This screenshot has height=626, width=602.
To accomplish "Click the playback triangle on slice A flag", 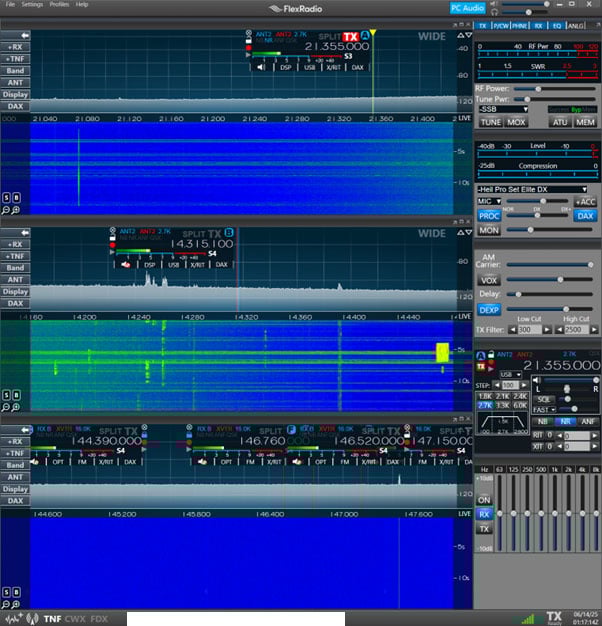I will point(249,55).
